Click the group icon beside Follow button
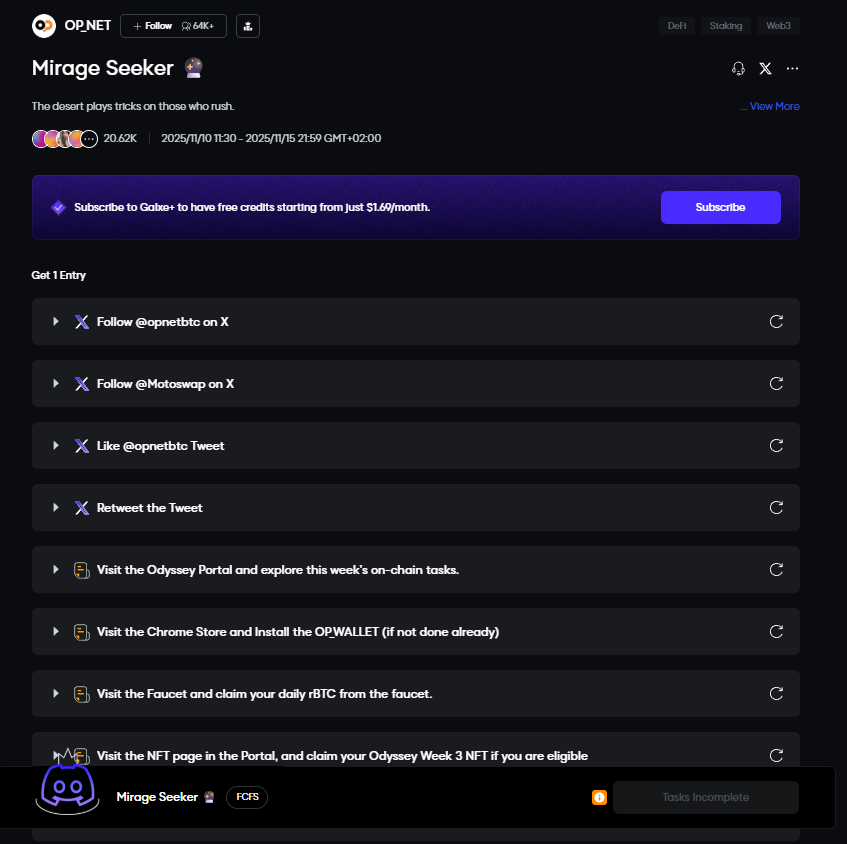The width and height of the screenshot is (847, 844). click(248, 26)
